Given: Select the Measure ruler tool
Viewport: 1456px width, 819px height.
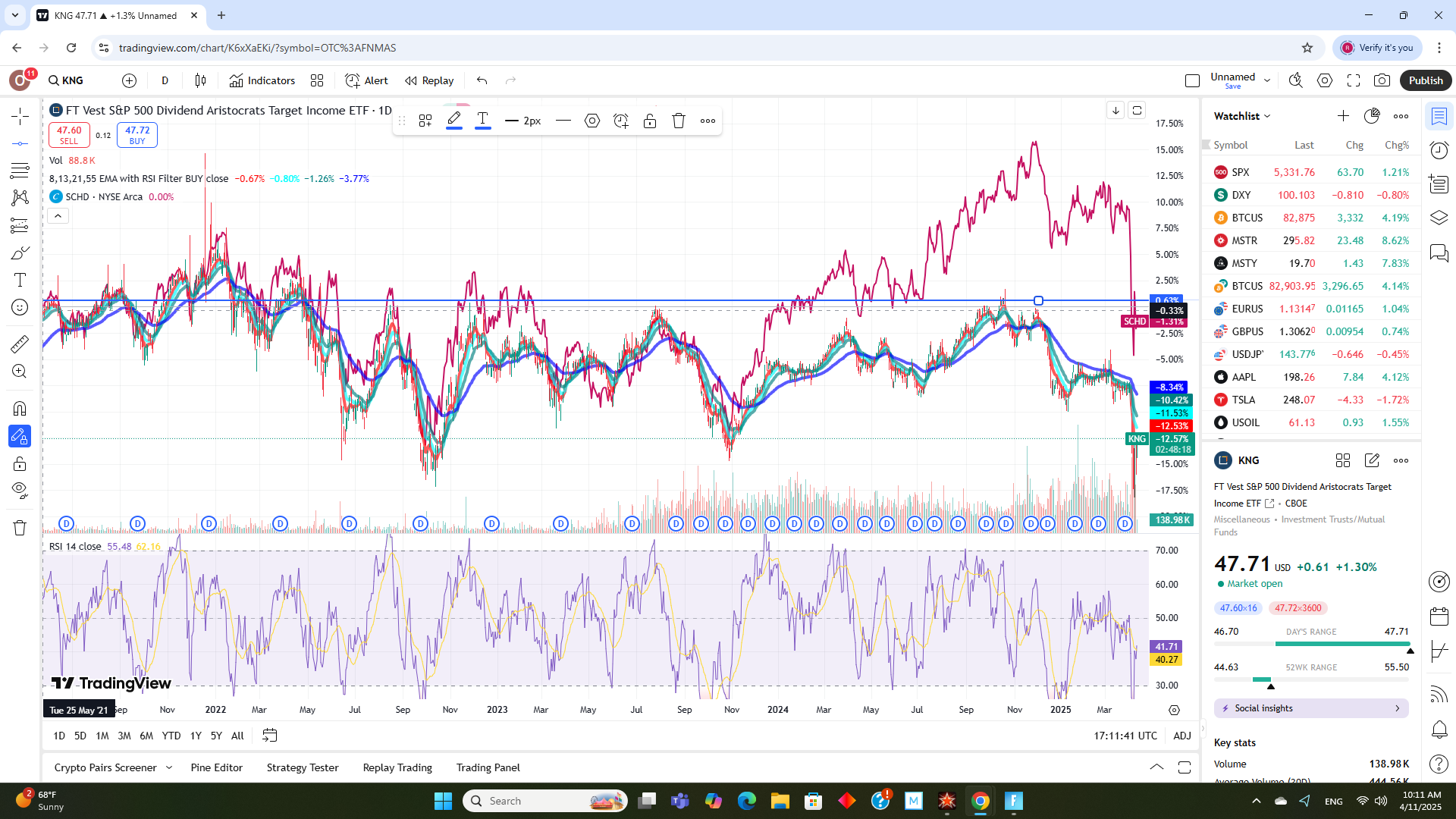Looking at the screenshot, I should (20, 344).
